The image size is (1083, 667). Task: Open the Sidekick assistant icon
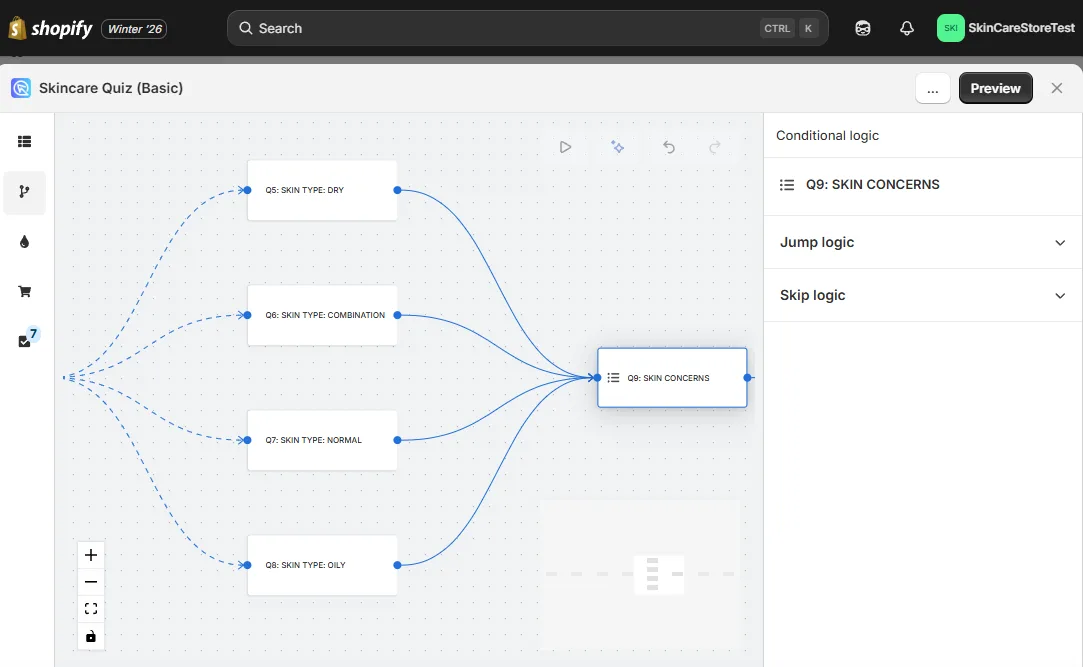863,28
